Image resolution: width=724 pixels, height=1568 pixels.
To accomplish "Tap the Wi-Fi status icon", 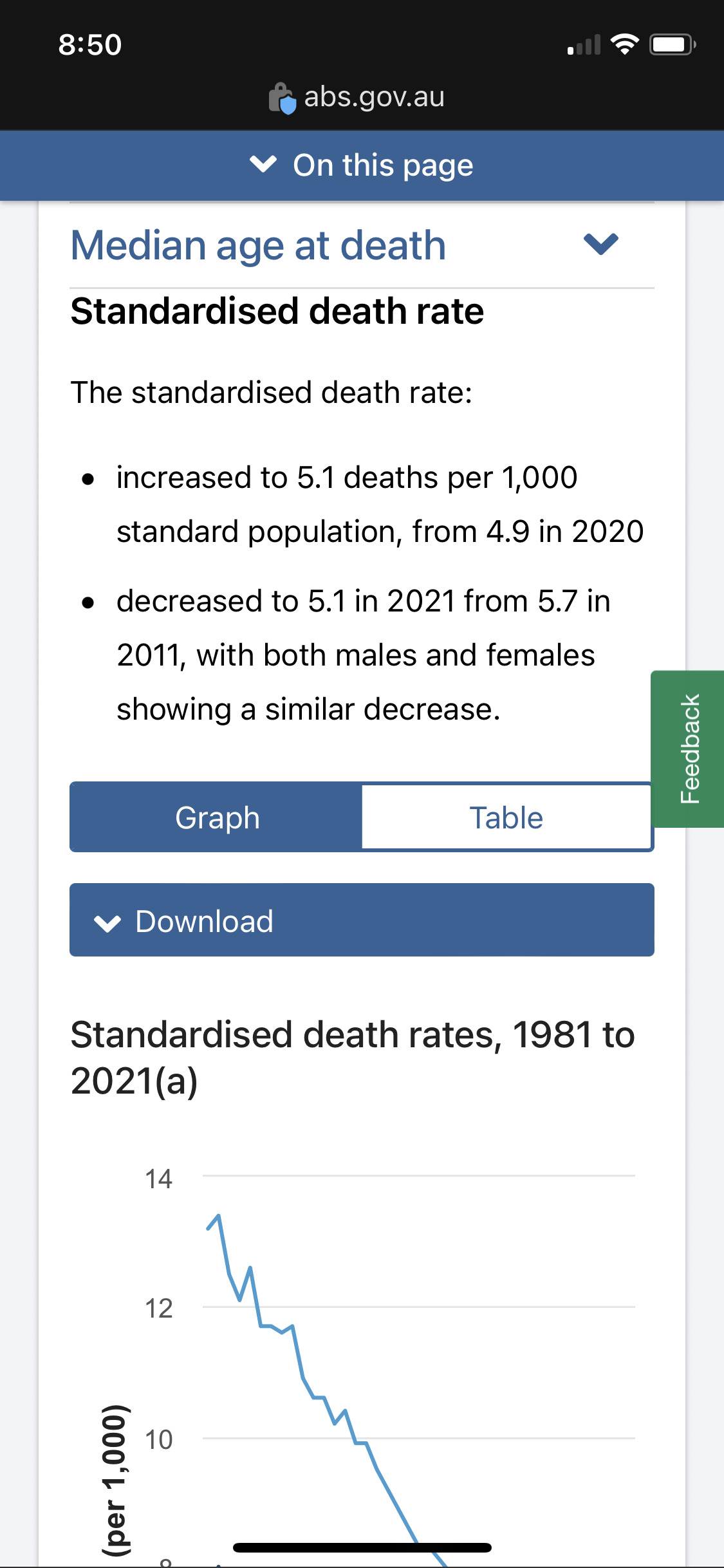I will [624, 44].
